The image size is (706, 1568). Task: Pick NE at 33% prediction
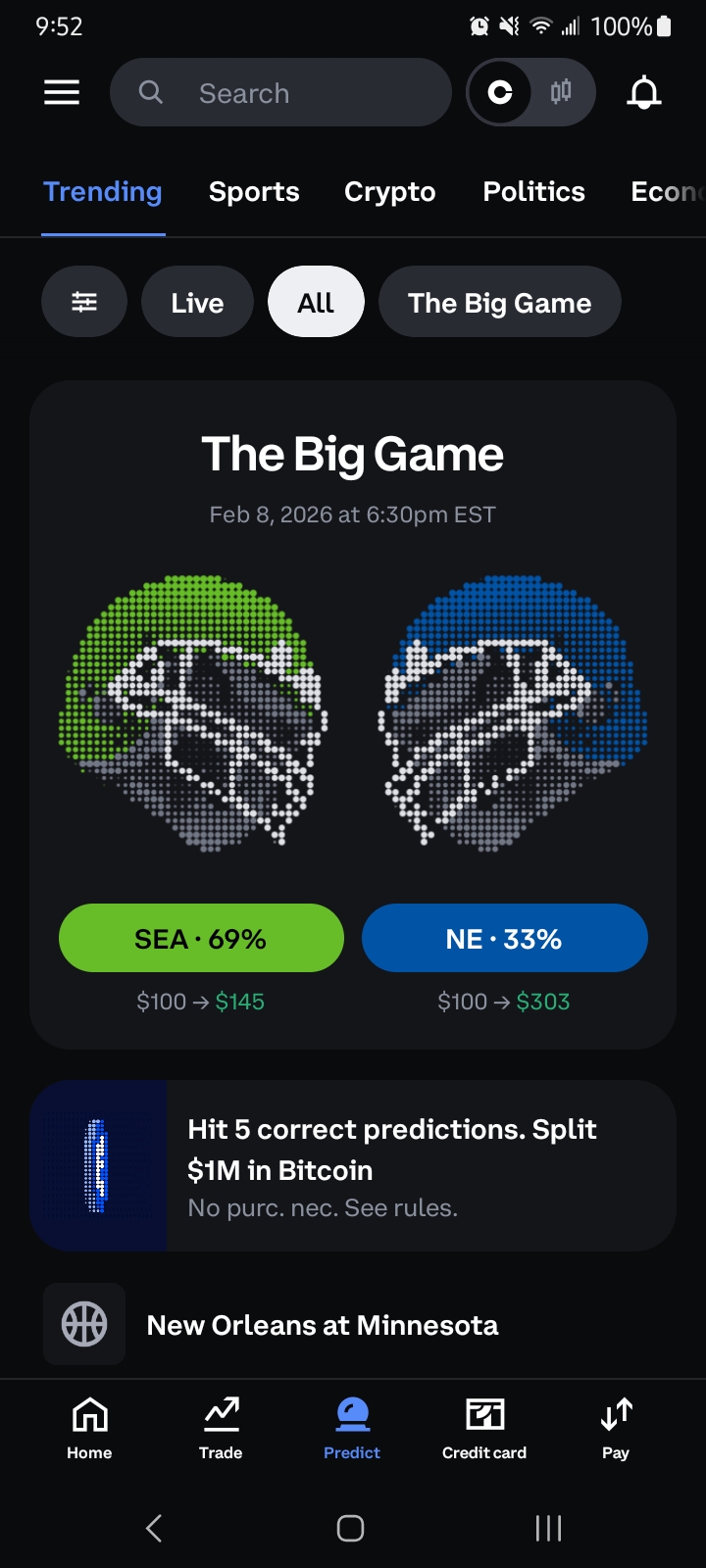coord(504,938)
